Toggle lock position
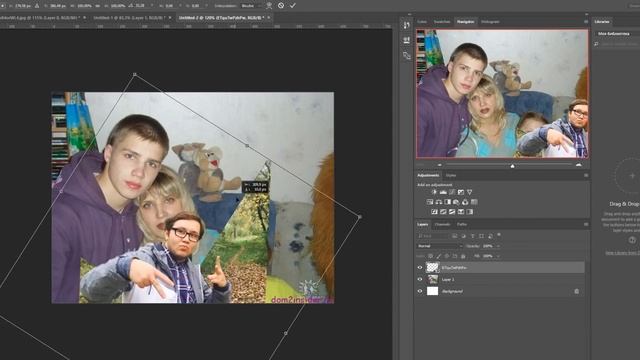Viewport: 640px width, 360px height. pyautogui.click(x=447, y=256)
